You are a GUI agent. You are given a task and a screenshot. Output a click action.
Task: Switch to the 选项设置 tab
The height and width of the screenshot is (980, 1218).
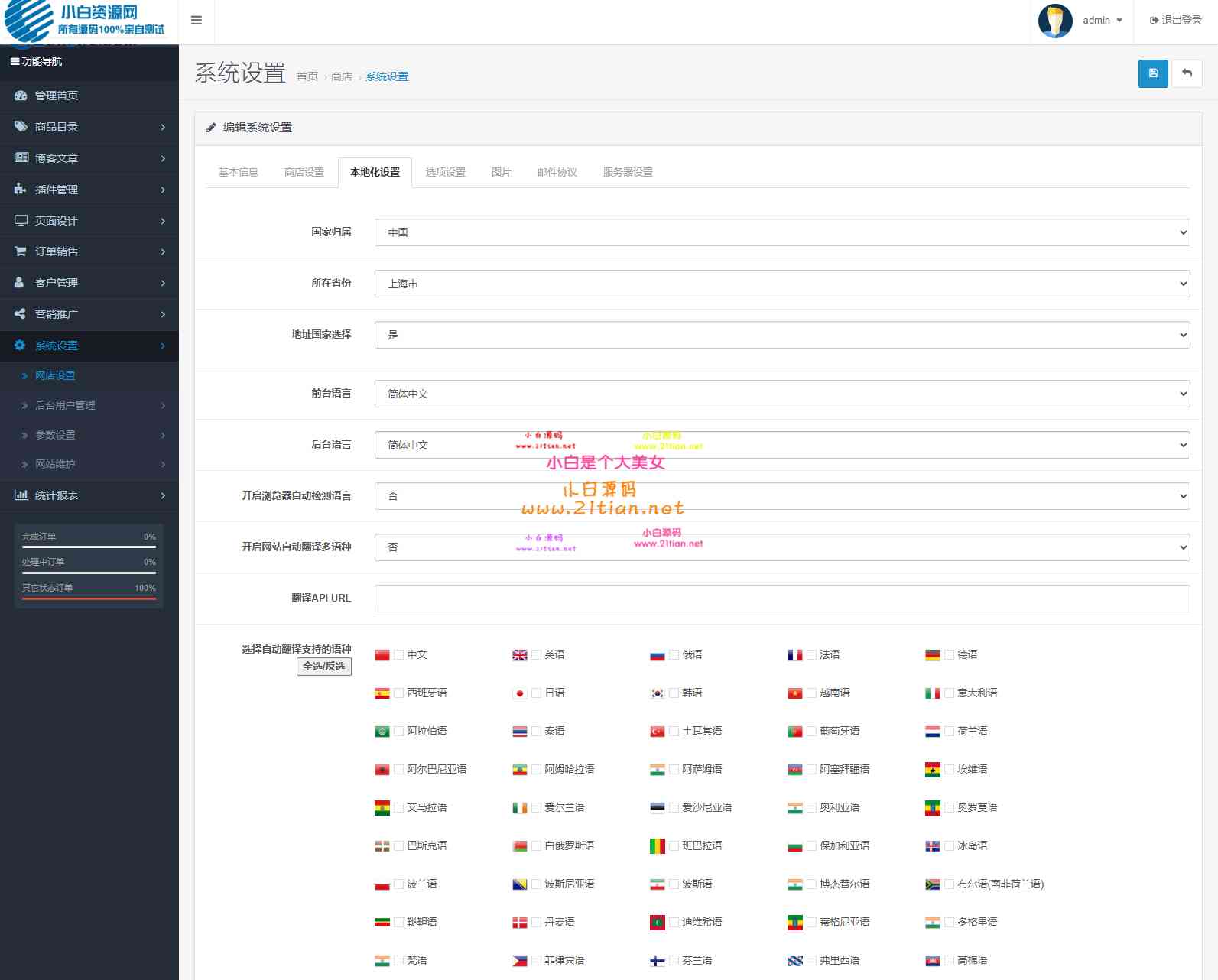coord(446,172)
